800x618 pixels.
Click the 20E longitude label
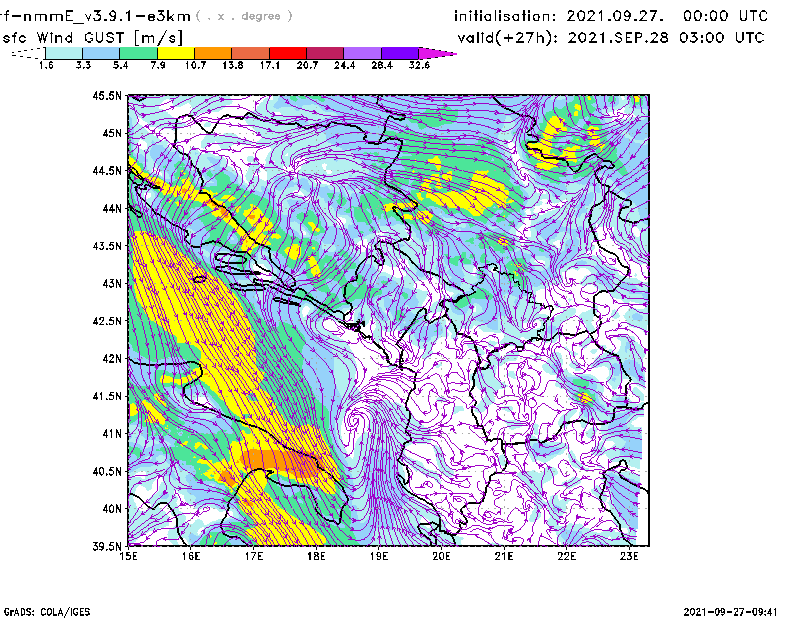[441, 556]
